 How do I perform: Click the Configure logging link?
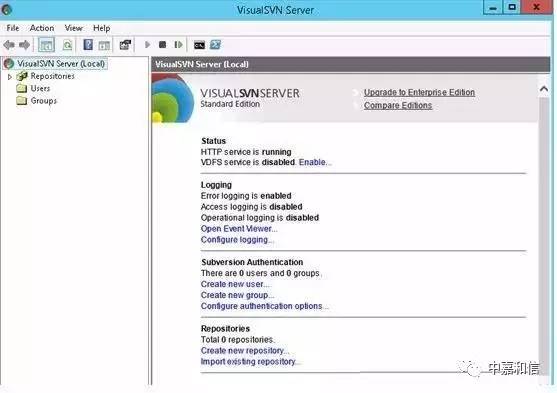pos(237,239)
